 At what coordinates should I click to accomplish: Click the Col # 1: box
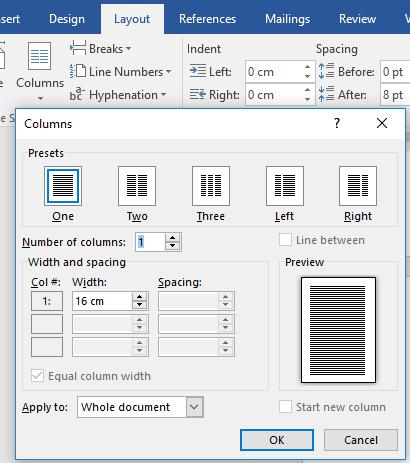coord(47,301)
